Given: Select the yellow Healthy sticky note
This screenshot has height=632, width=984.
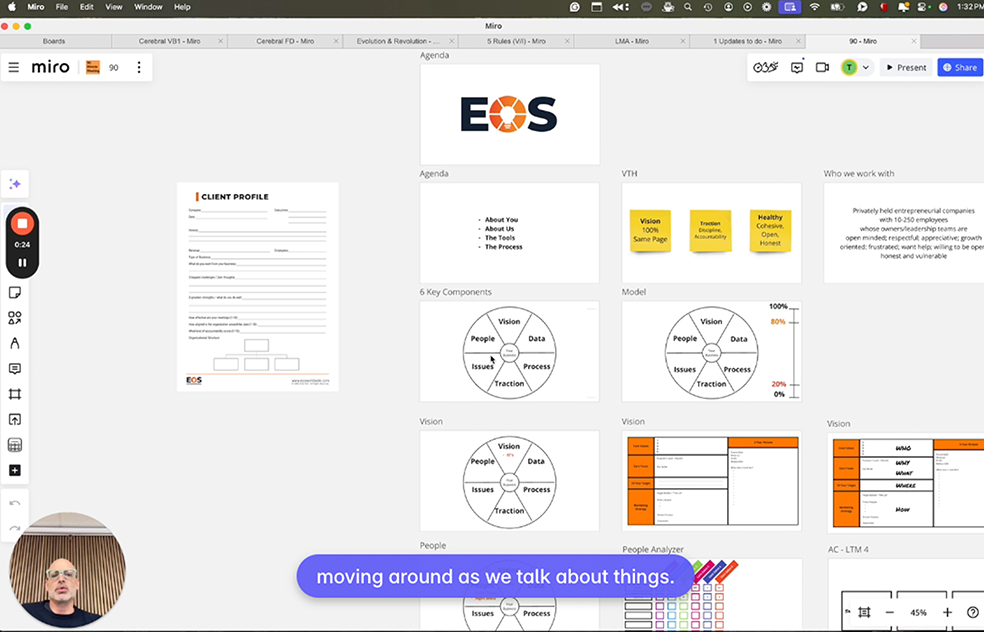Looking at the screenshot, I should (x=770, y=230).
